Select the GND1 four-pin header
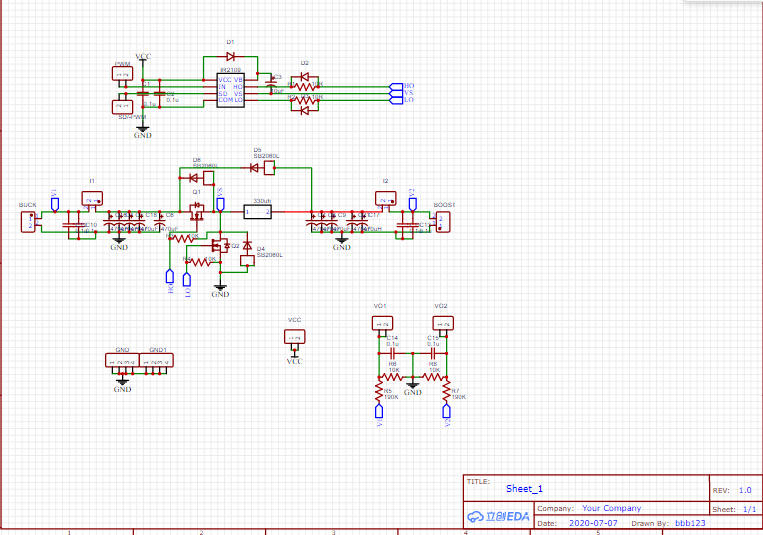 tap(156, 360)
